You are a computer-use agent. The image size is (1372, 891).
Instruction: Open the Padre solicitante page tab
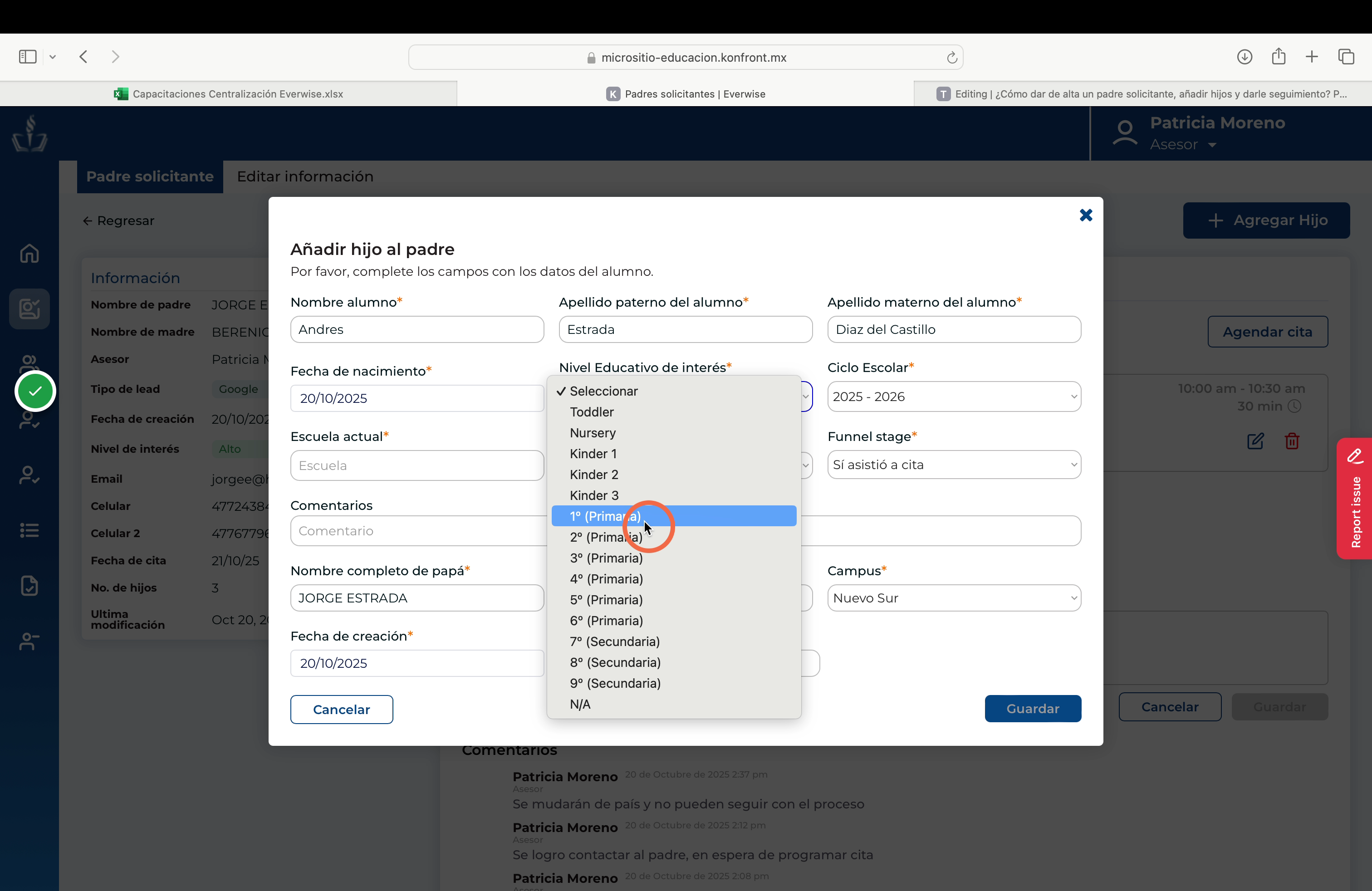150,176
